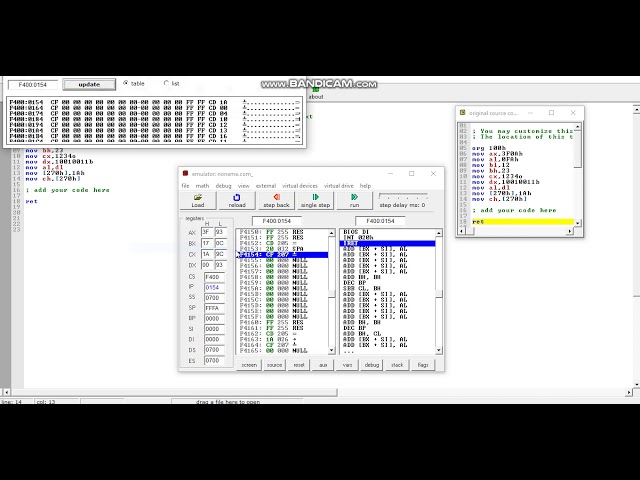Click the vars button at emulator bottom
This screenshot has height=480, width=640.
347,365
